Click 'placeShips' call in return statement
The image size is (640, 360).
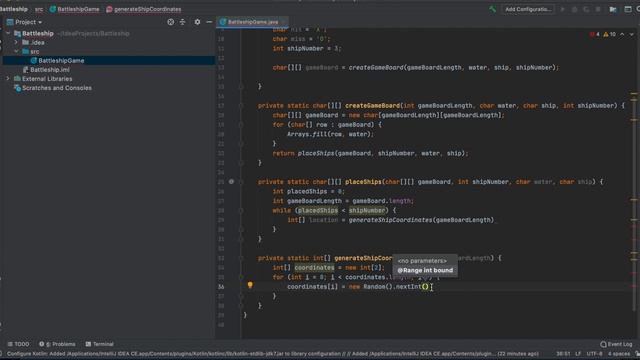click(x=316, y=153)
